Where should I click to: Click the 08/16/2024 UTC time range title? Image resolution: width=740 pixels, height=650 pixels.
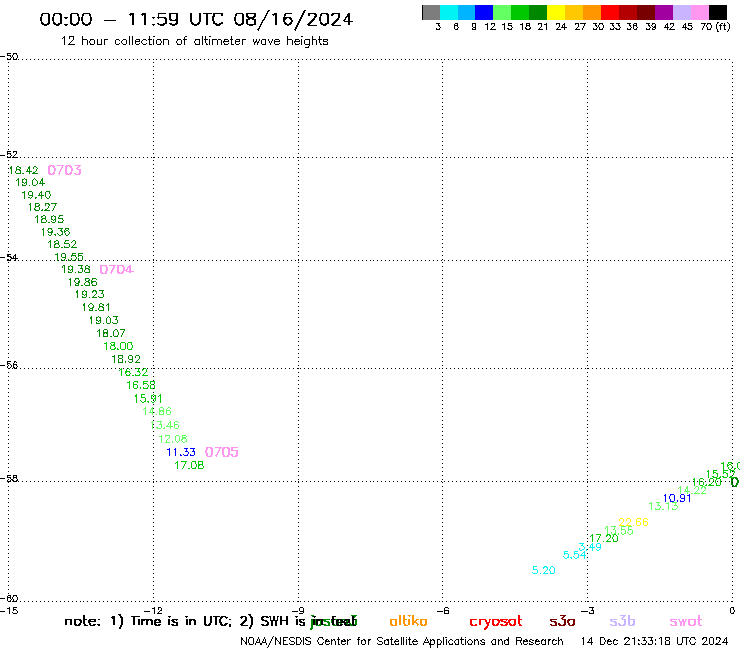[x=196, y=19]
